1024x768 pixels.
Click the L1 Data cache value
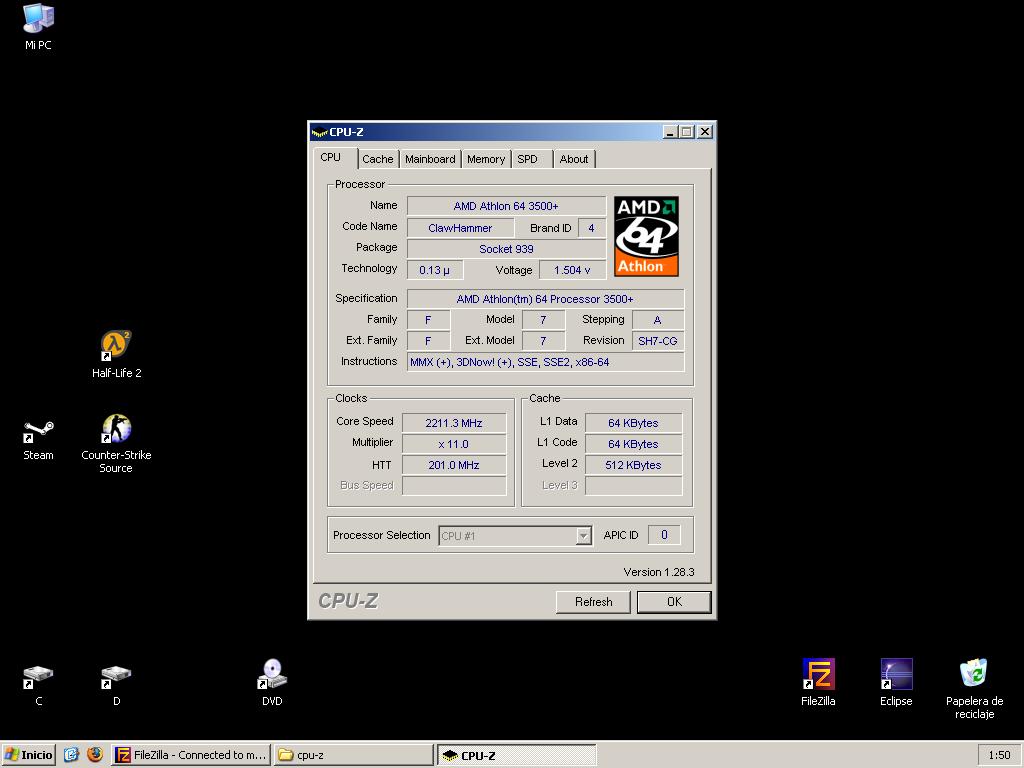[x=633, y=423]
